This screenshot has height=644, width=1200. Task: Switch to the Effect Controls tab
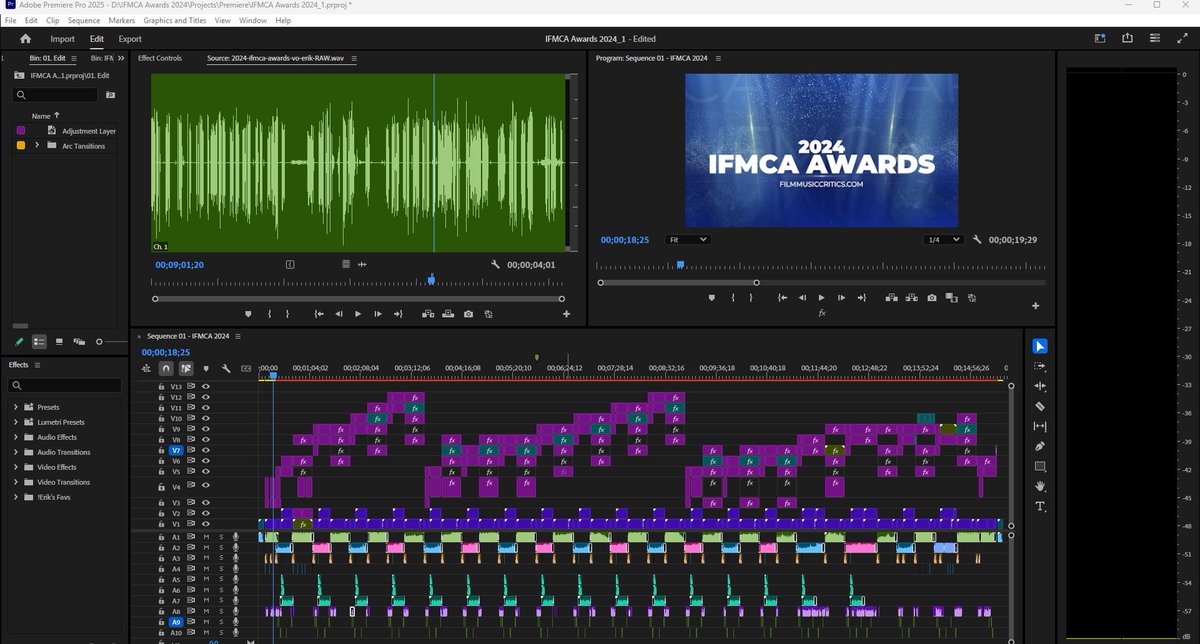pyautogui.click(x=160, y=59)
